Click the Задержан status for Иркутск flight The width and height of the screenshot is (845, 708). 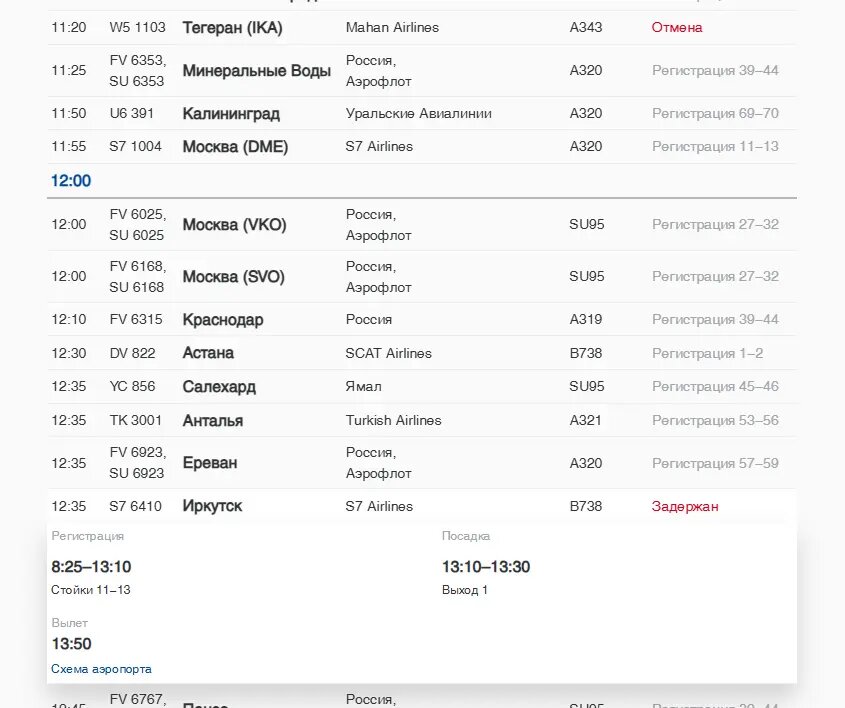(685, 506)
